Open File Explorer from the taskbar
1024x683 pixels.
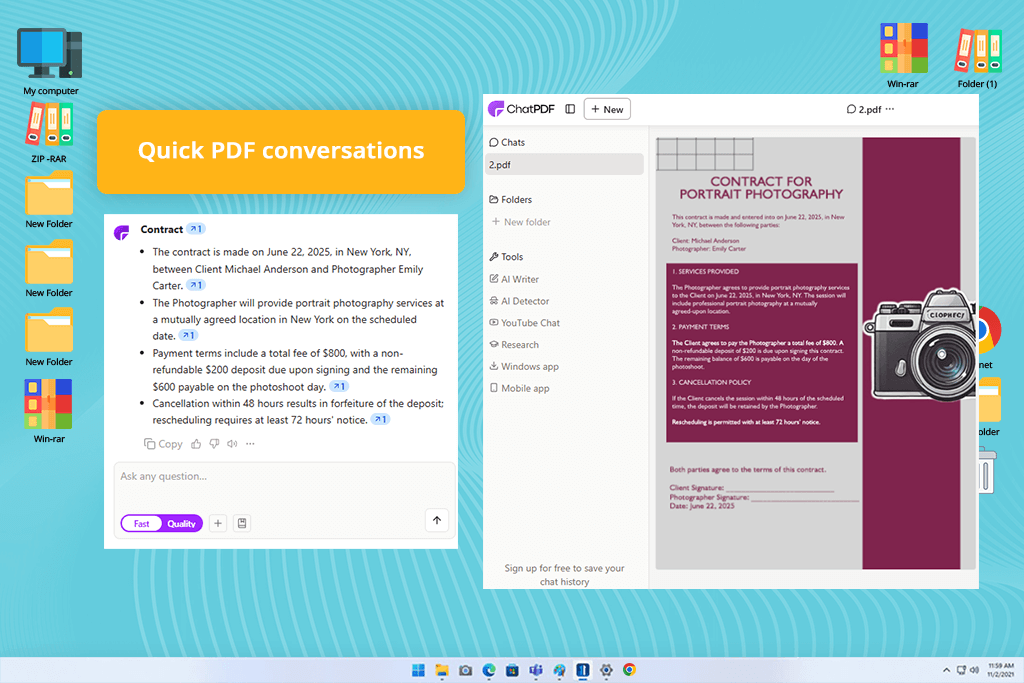tap(442, 670)
